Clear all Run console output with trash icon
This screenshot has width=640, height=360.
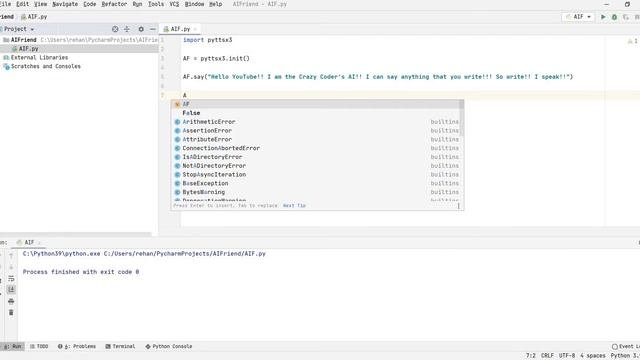11,313
